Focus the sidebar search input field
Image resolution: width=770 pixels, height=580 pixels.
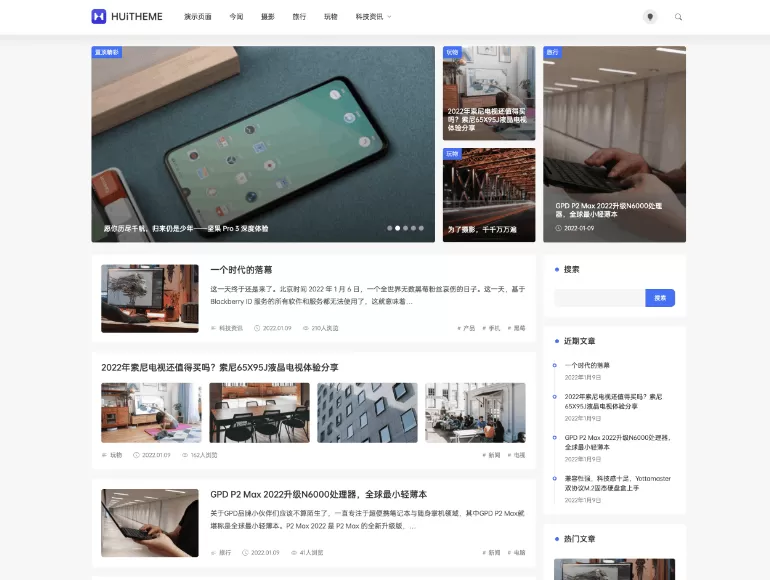(x=599, y=298)
